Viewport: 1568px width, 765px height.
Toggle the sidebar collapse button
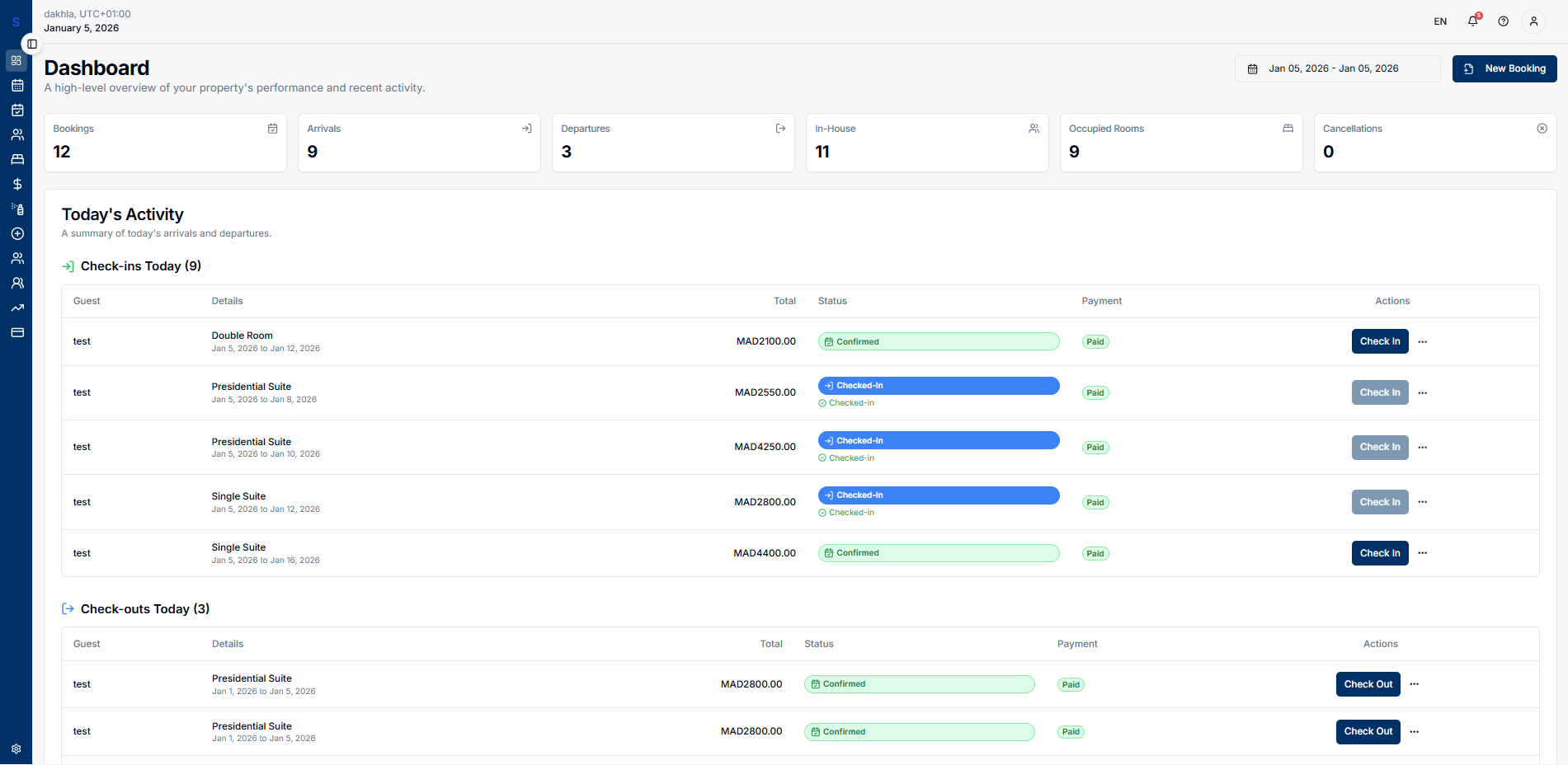click(x=32, y=44)
